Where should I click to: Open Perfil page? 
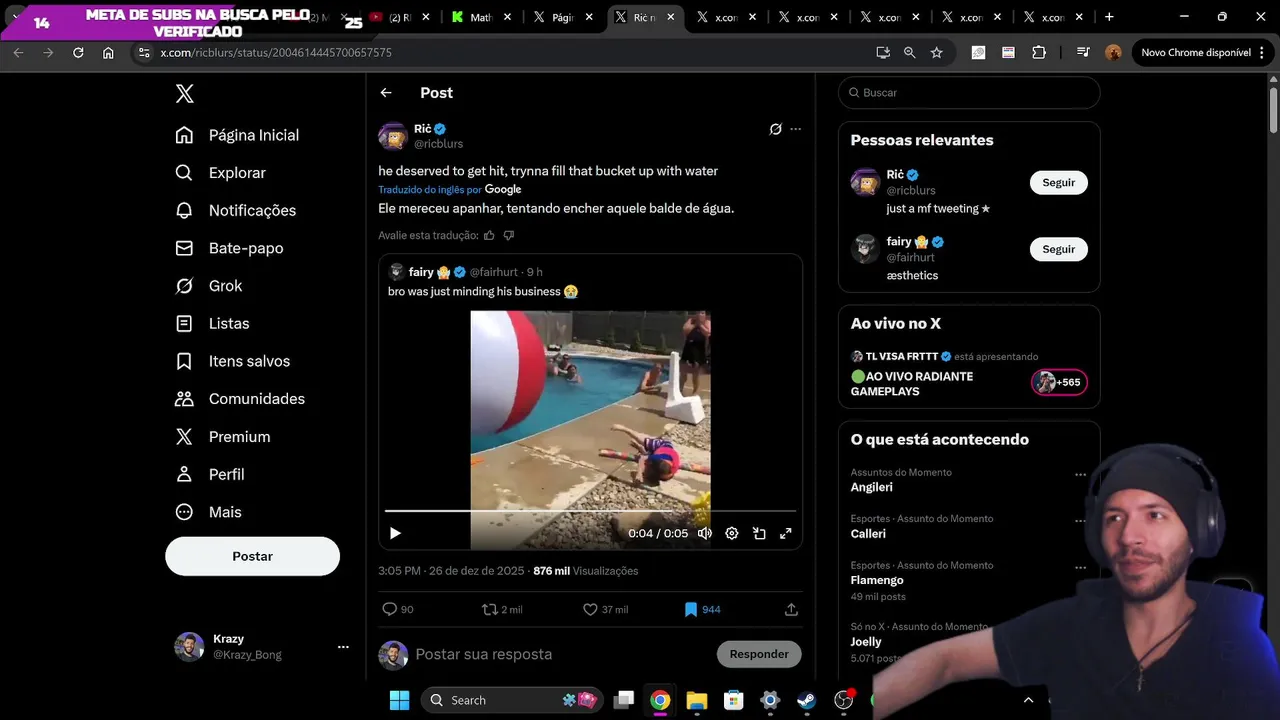click(x=210, y=474)
